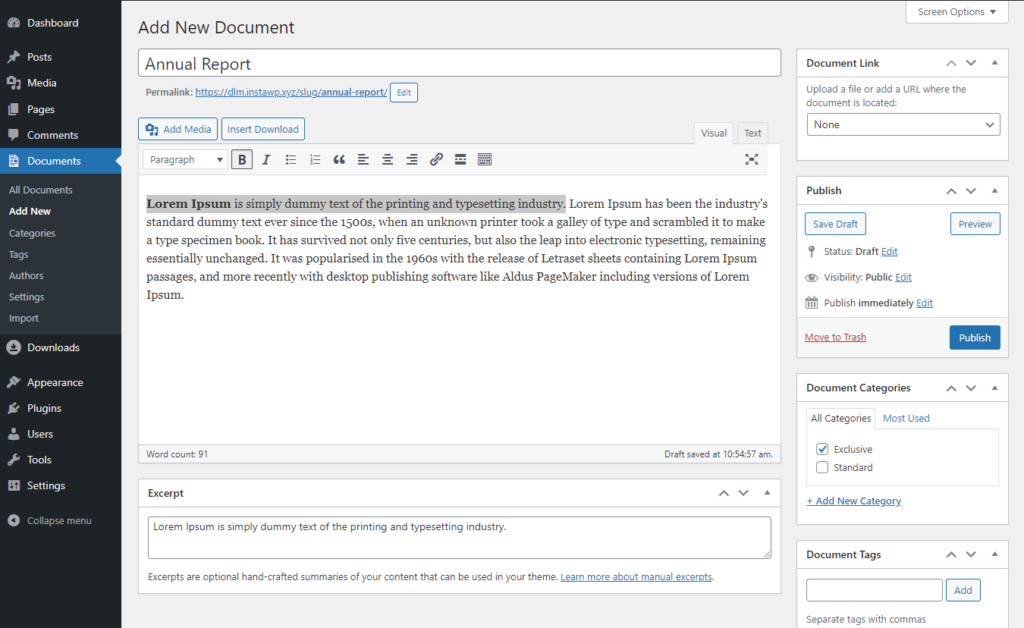Expand the Screen Options panel
1024x628 pixels.
click(957, 12)
